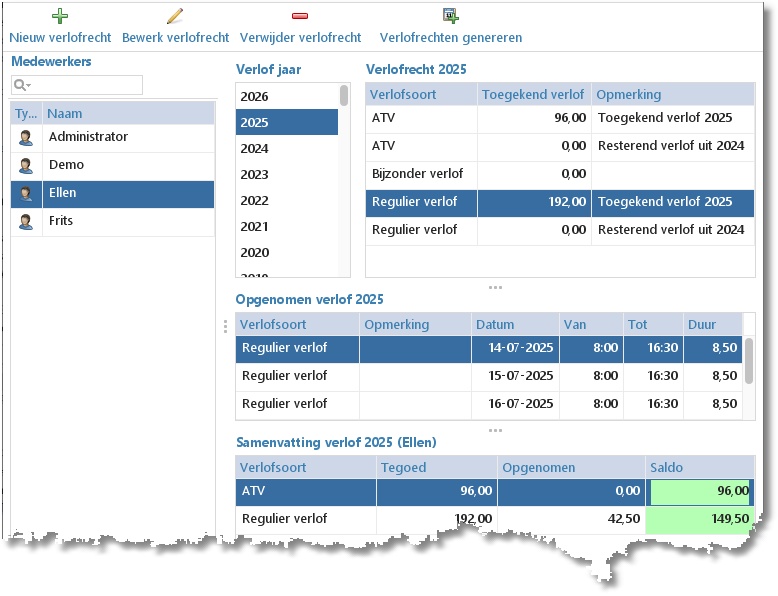Select leave year 2022
Viewport: 778px width, 596px height.
point(287,200)
